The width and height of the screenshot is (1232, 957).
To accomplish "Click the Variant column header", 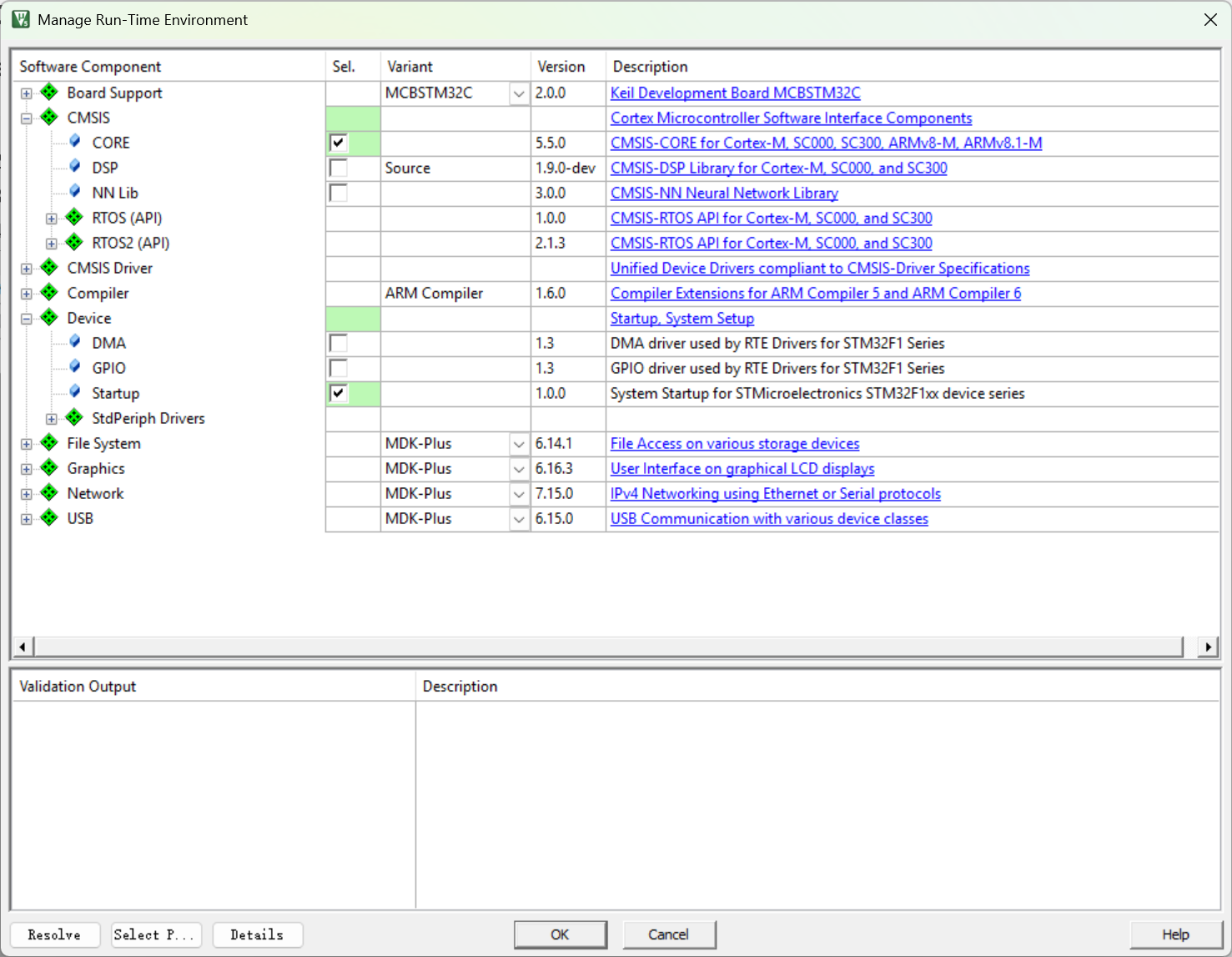I will point(455,66).
